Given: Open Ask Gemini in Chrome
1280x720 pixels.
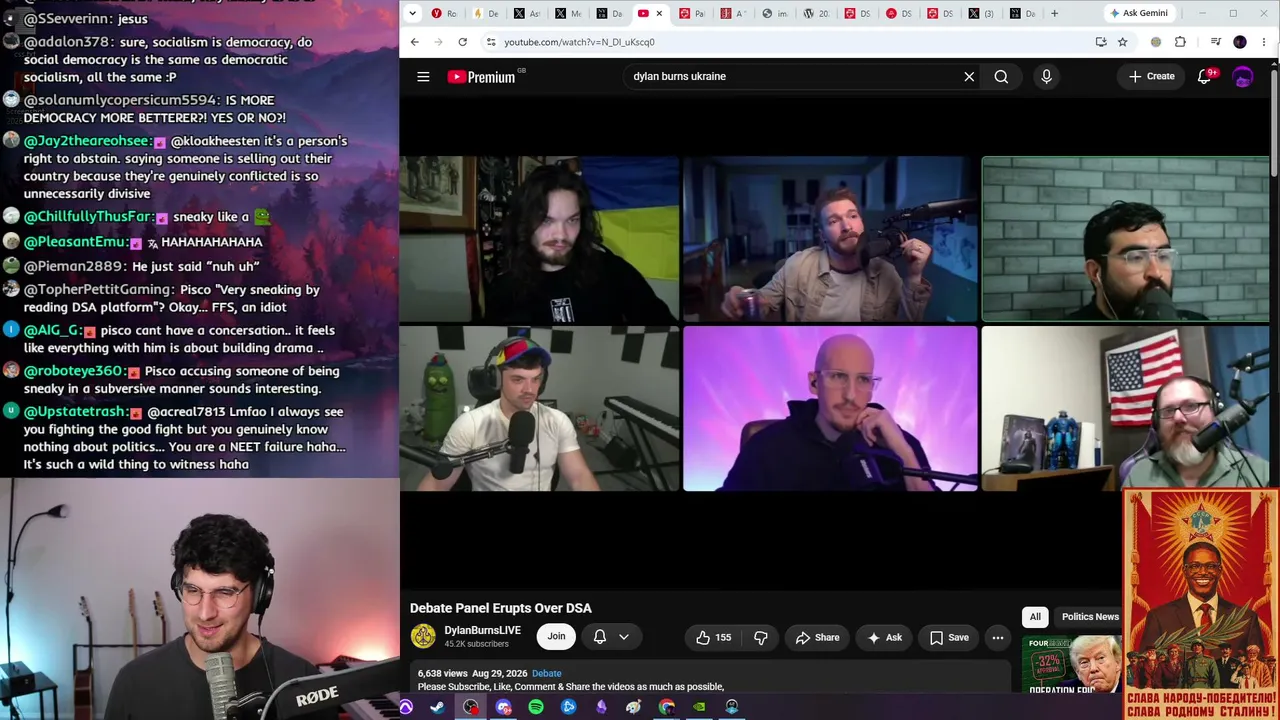Looking at the screenshot, I should click(x=1138, y=13).
